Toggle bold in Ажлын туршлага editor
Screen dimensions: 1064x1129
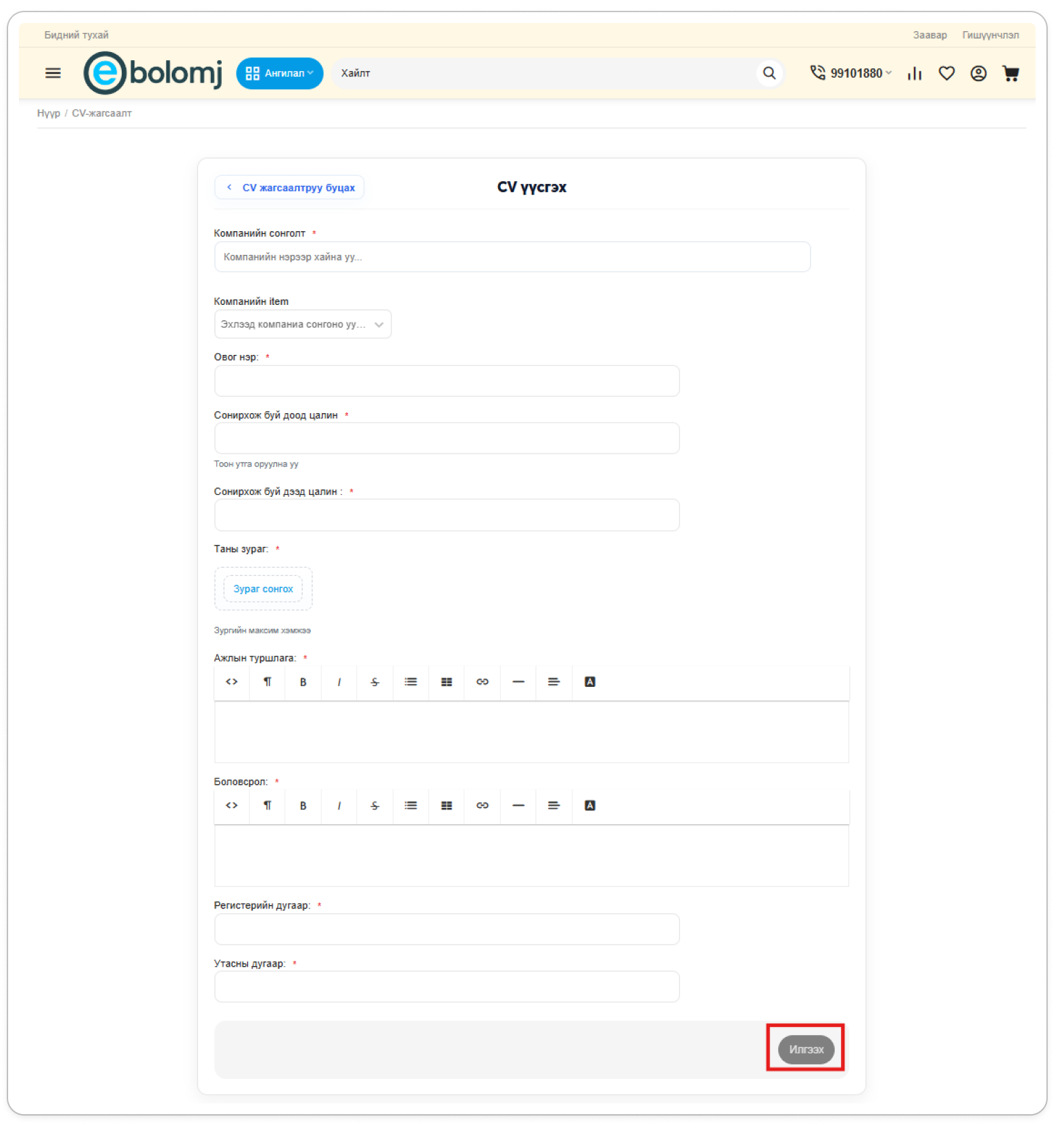303,681
